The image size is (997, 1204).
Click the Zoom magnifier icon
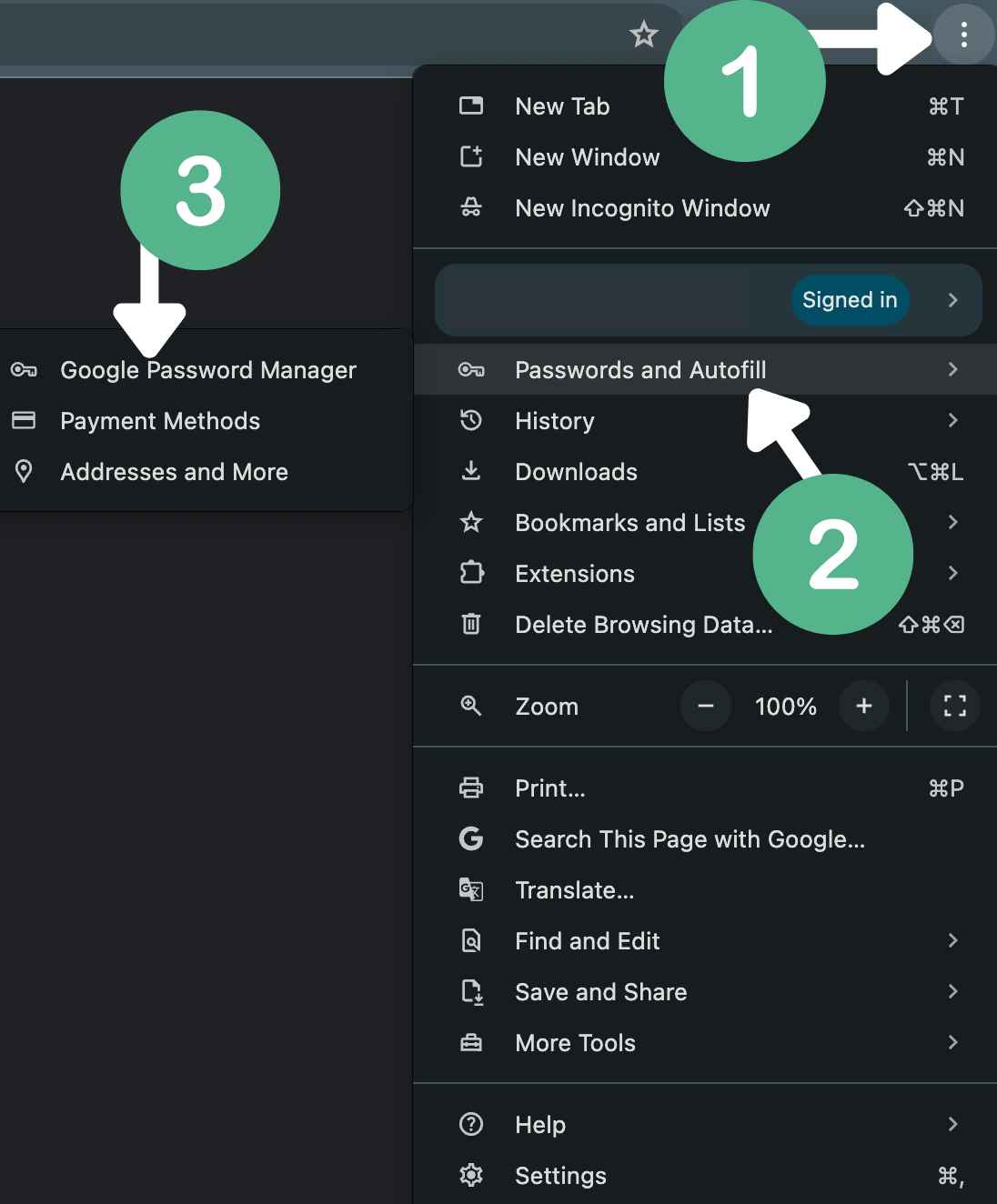click(x=471, y=706)
